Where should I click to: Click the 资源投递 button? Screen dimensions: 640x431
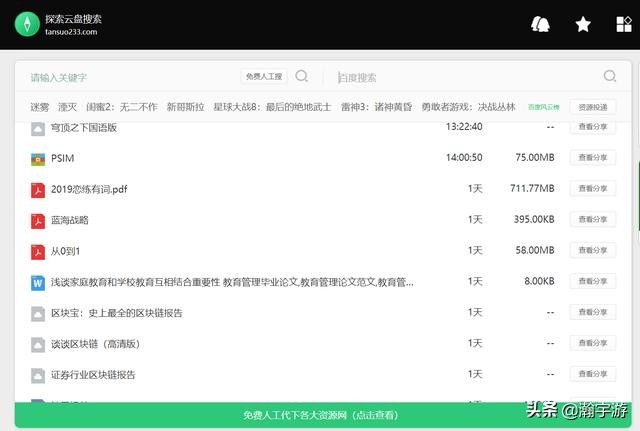[593, 107]
